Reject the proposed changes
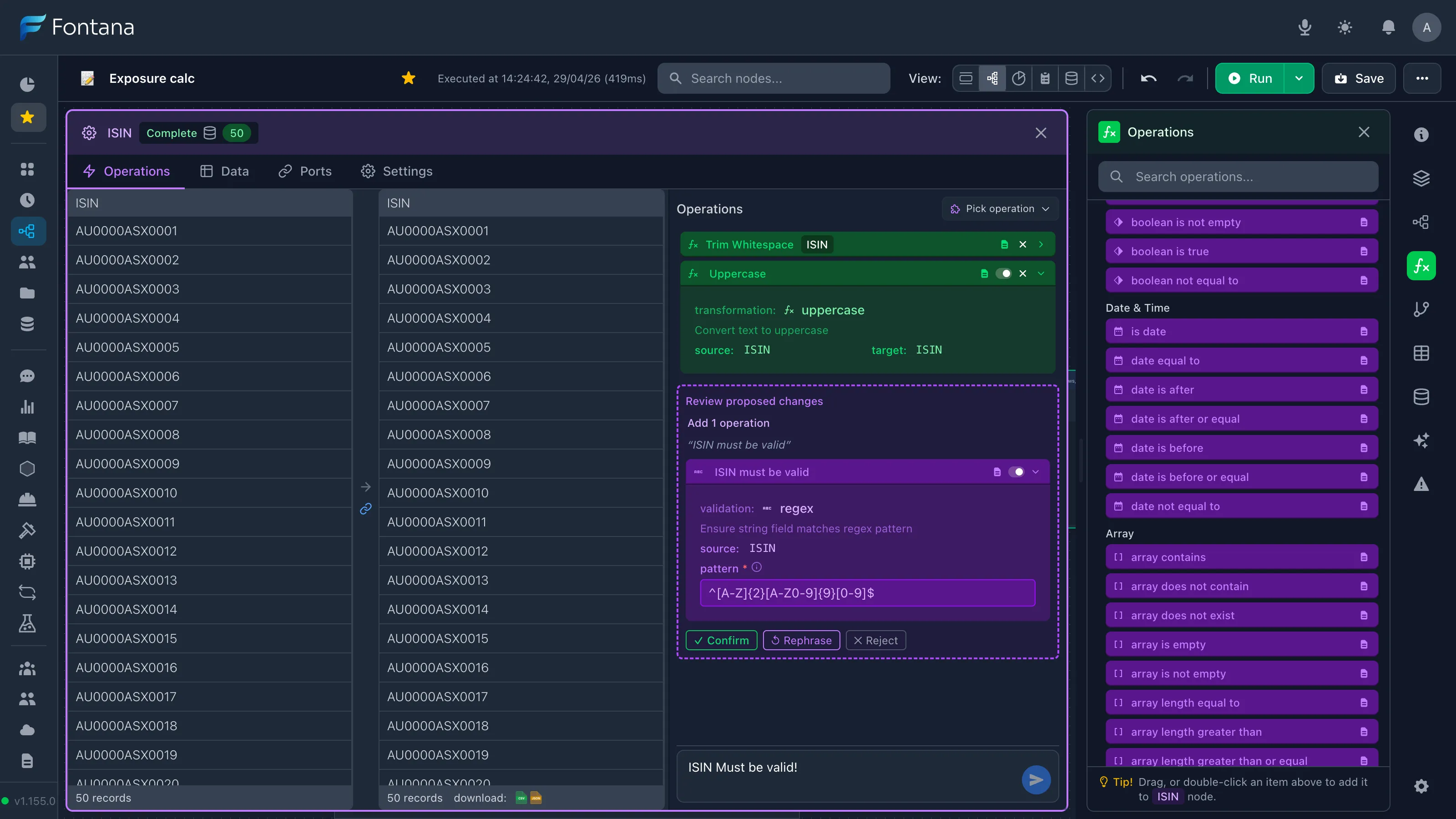The width and height of the screenshot is (1456, 819). coord(875,640)
